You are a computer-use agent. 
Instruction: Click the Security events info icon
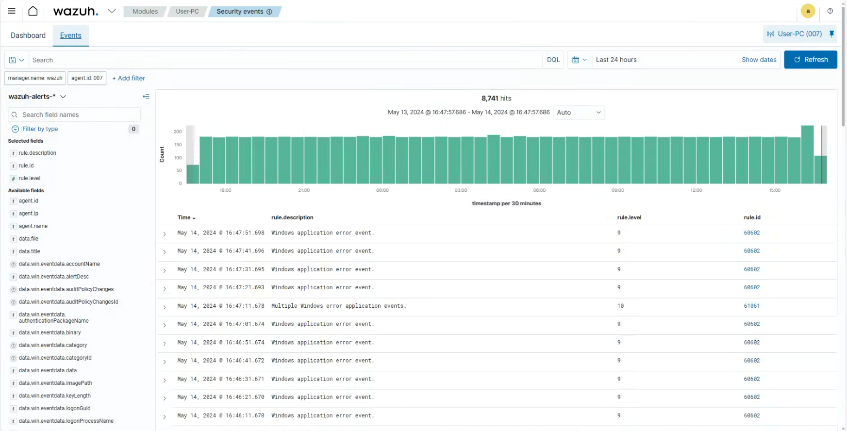pos(270,11)
